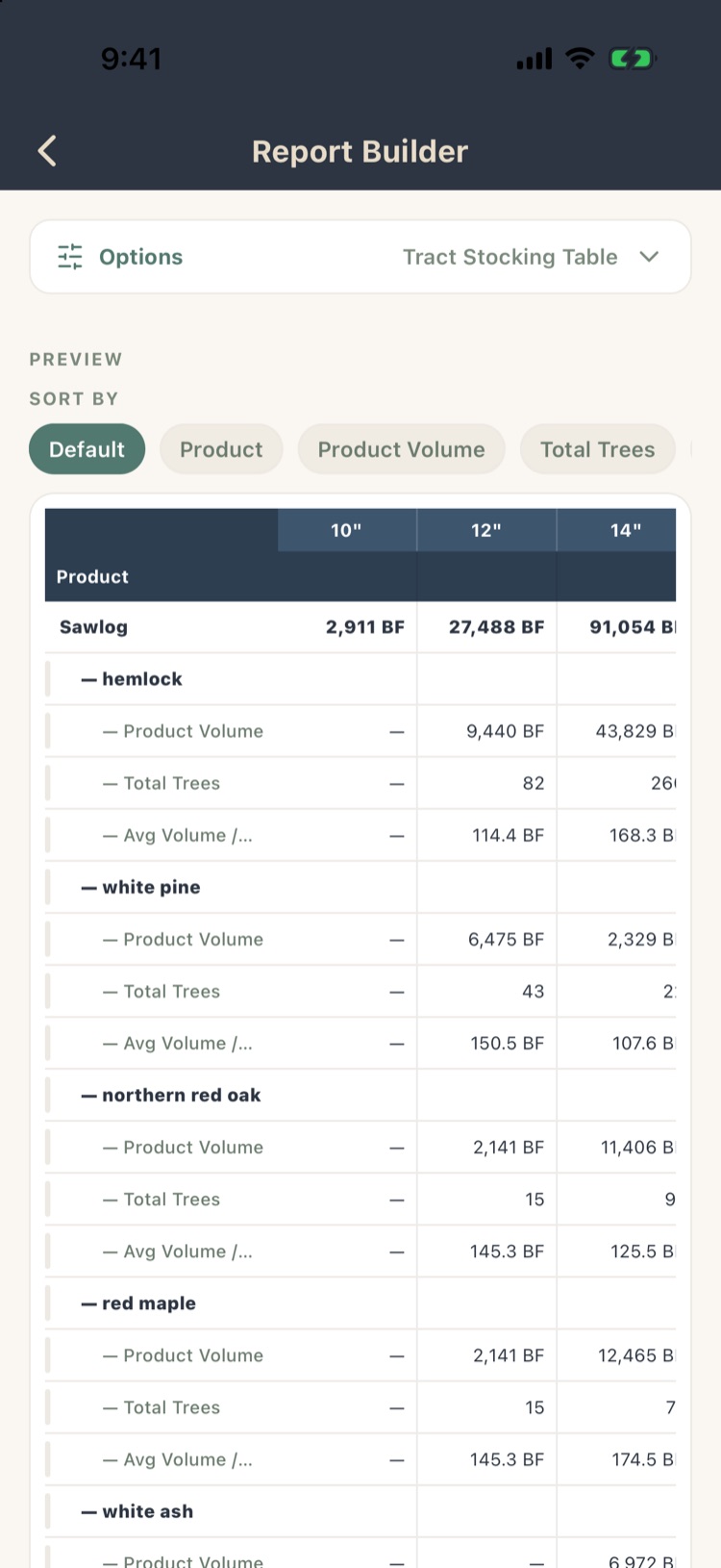Click white ash 6,972 BF cell

click(641, 1560)
